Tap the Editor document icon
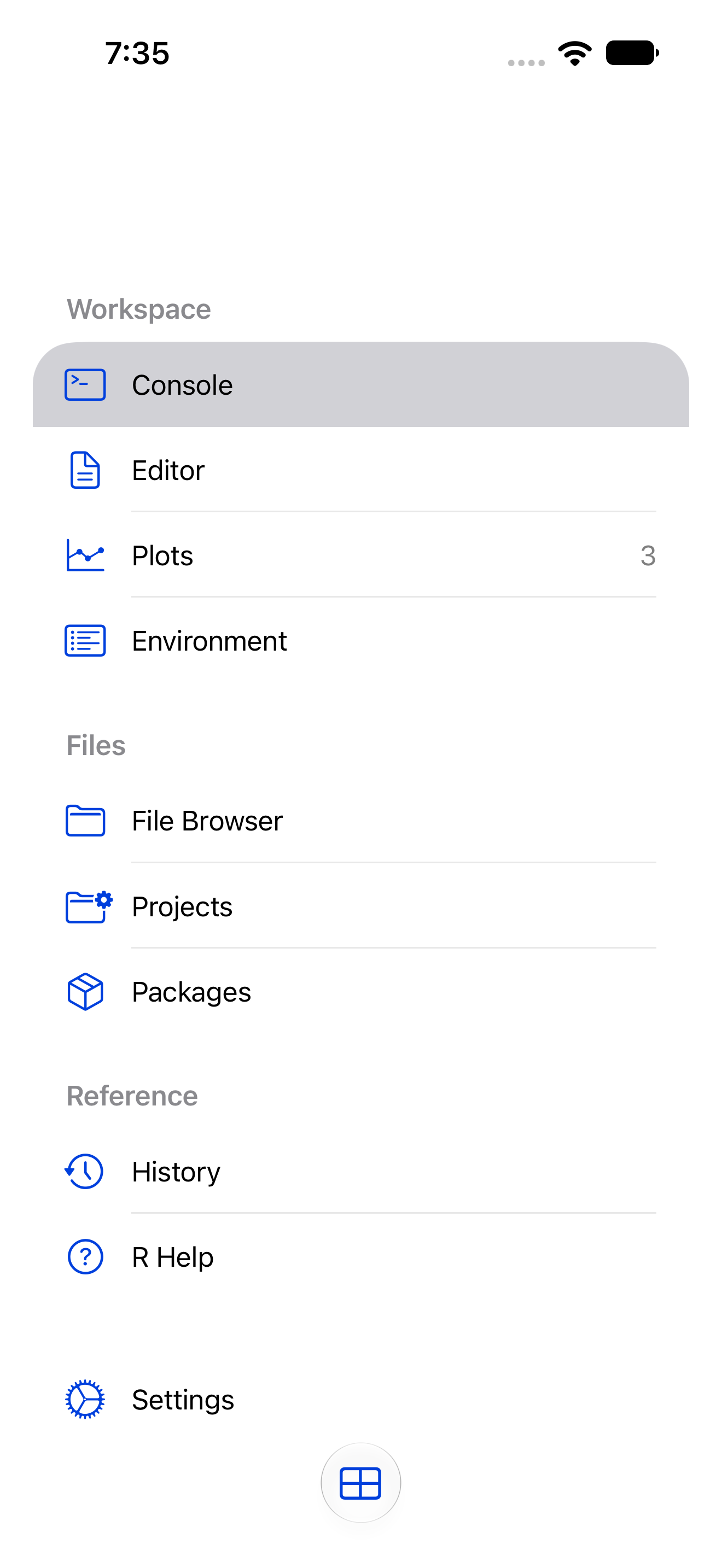722x1568 pixels. click(85, 470)
